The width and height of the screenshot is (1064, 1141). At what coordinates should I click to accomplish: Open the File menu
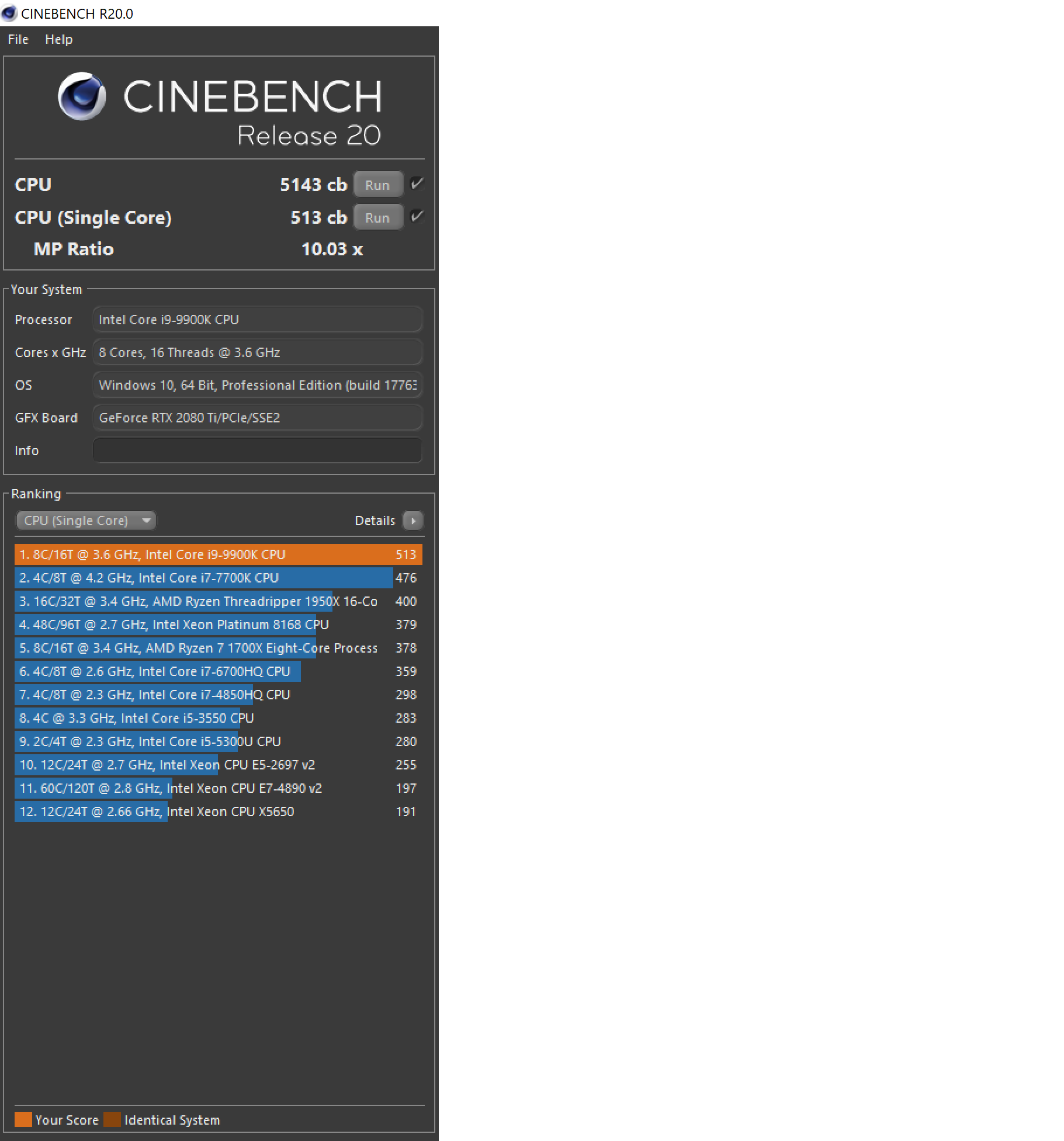[x=17, y=39]
